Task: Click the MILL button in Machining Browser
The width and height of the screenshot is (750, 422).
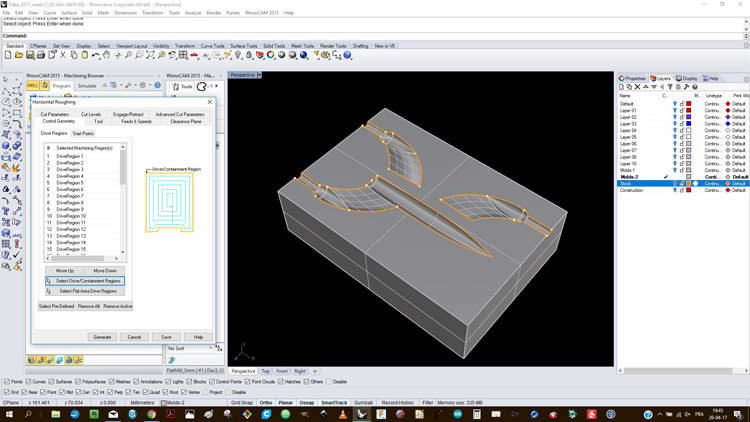Action: 33,86
